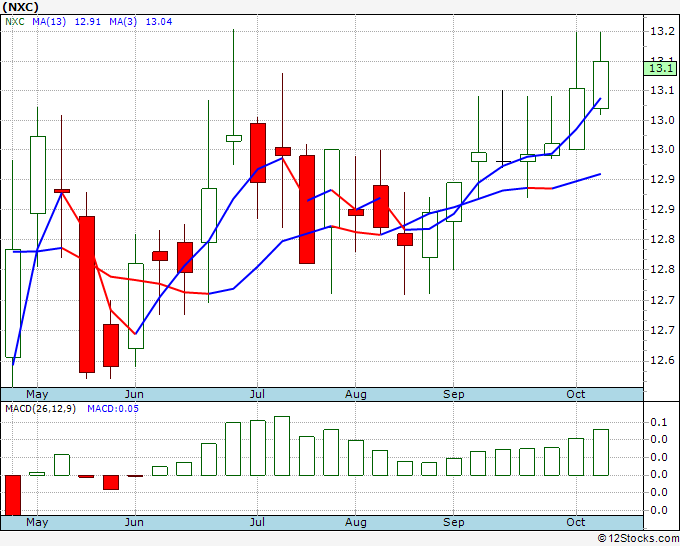Select Sep on the price chart axis
This screenshot has width=680, height=546.
454,394
